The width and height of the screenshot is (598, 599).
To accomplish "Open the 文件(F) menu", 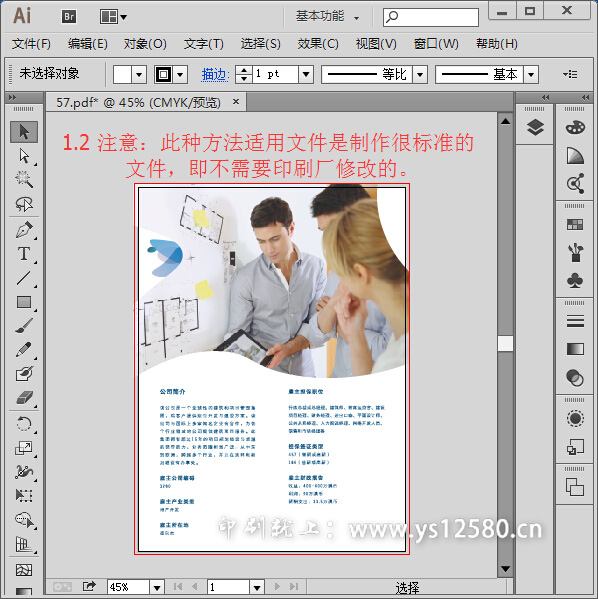I will (x=31, y=44).
